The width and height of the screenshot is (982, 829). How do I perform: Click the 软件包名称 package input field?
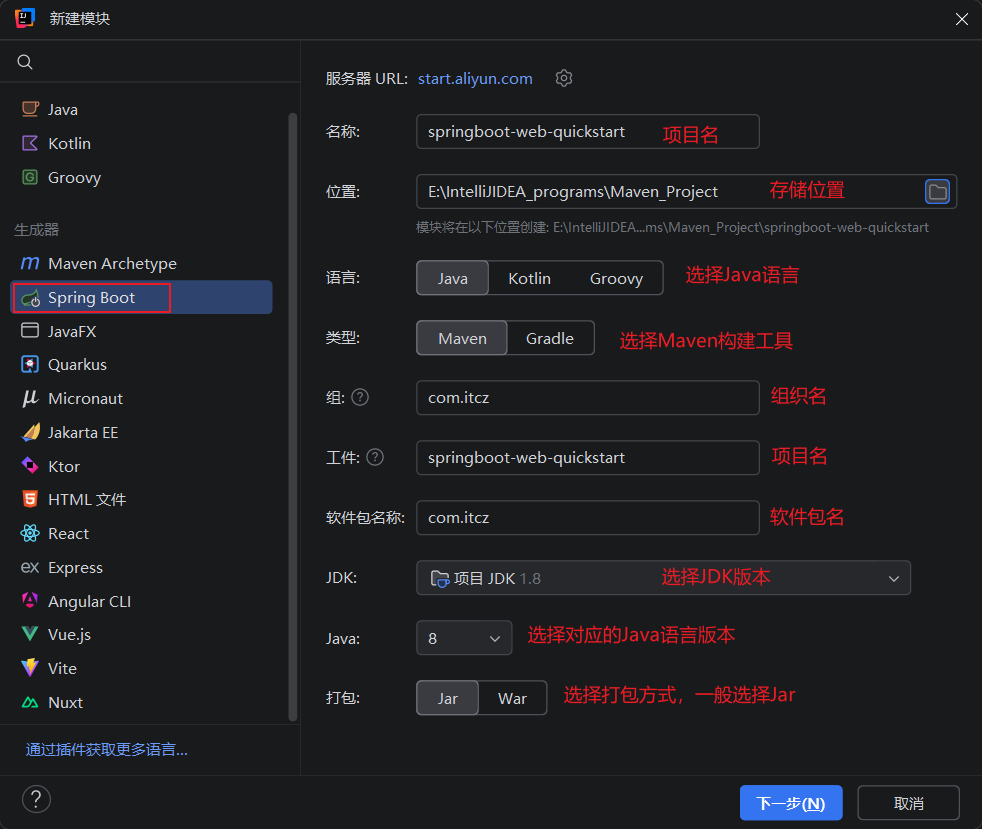click(587, 518)
